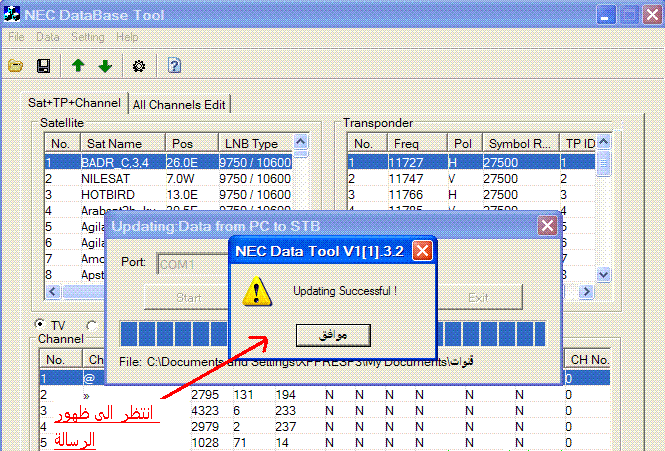Open the Data menu

48,37
